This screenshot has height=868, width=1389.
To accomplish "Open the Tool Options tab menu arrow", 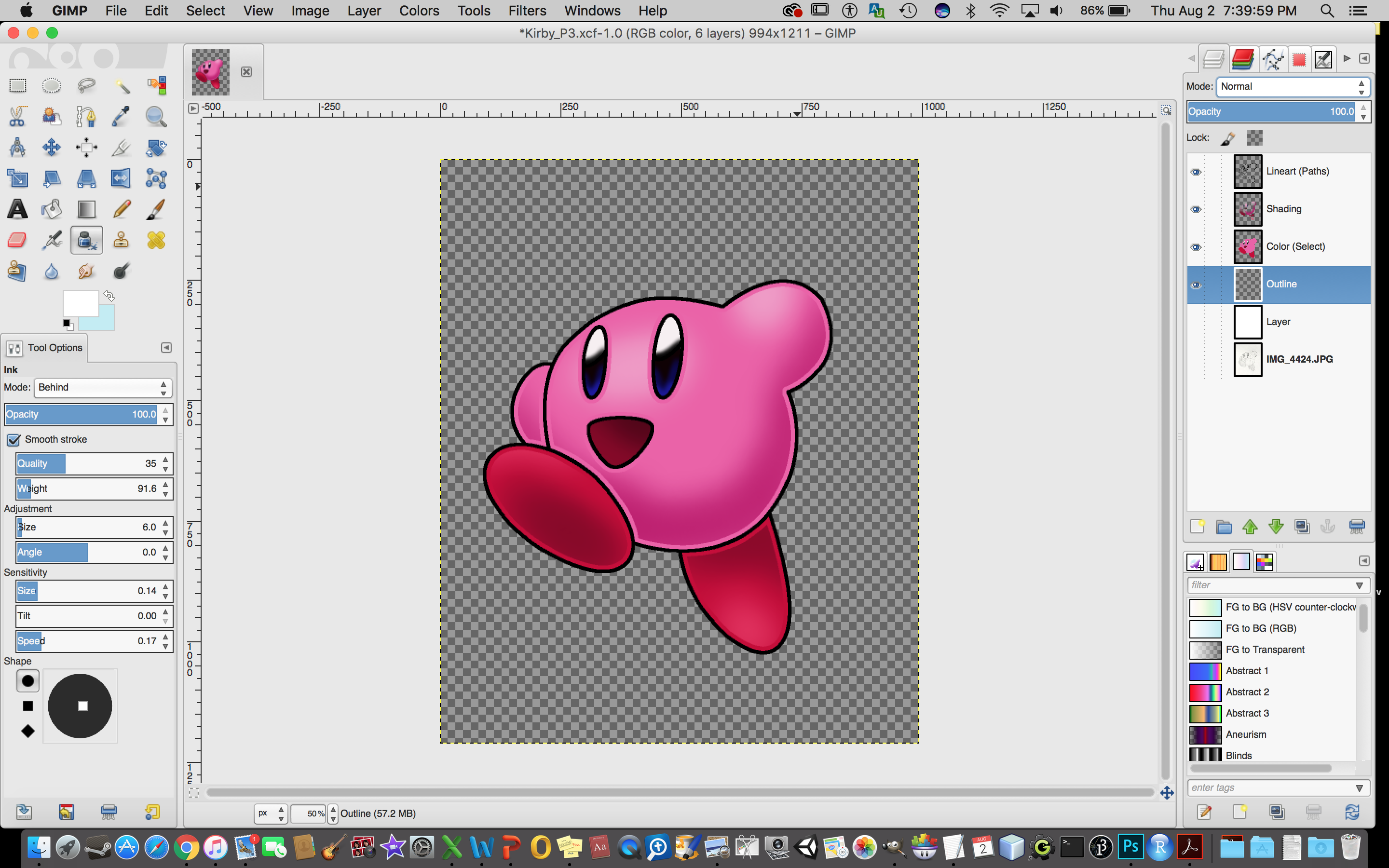I will (x=166, y=348).
